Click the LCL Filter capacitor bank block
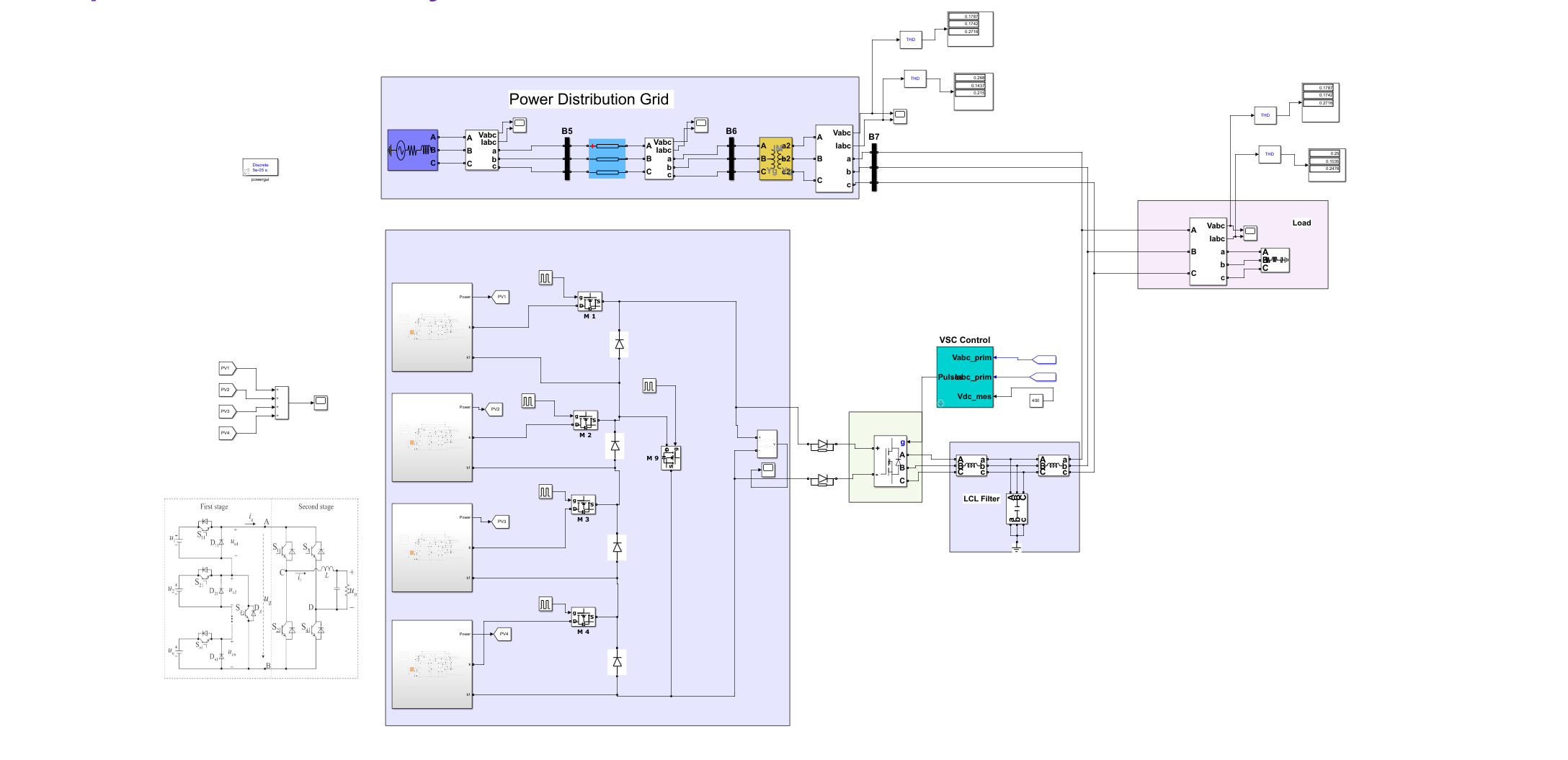 (x=1017, y=509)
